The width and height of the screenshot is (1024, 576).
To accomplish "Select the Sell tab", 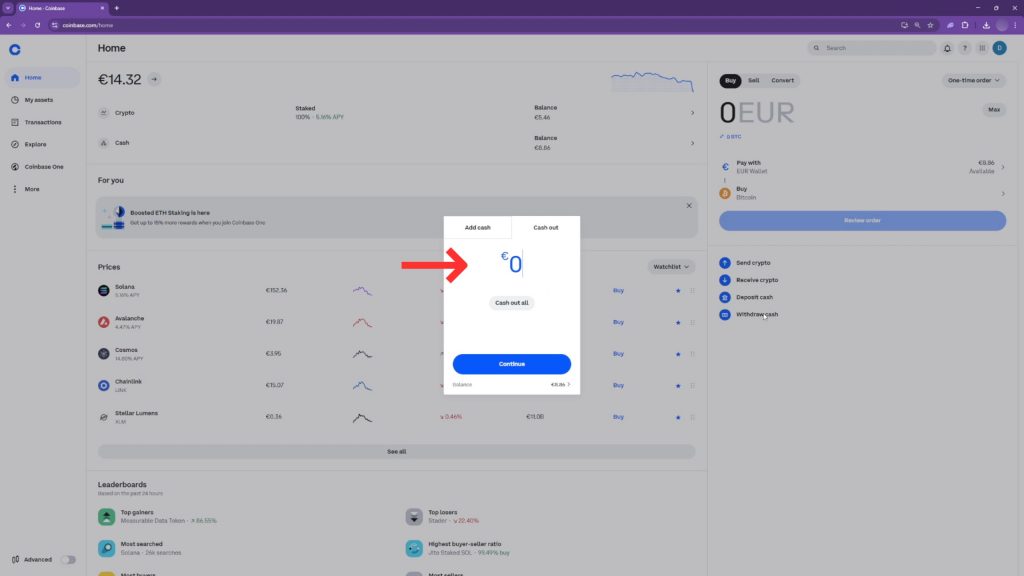I will click(754, 80).
